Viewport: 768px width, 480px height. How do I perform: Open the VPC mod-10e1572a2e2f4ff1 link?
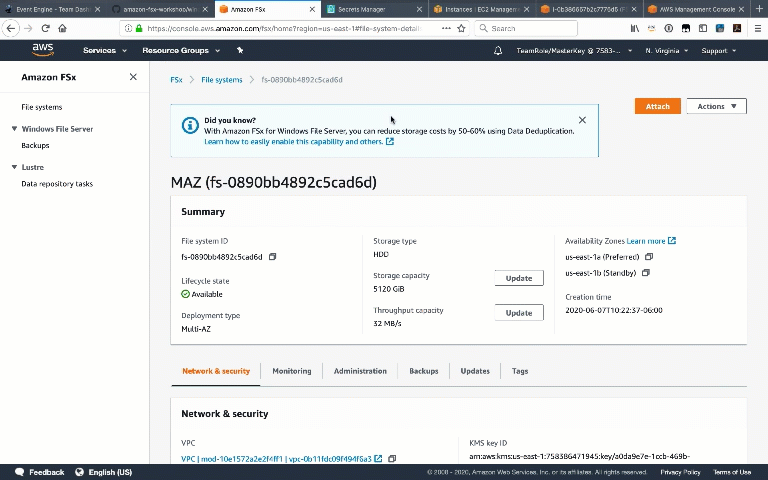tap(276, 459)
